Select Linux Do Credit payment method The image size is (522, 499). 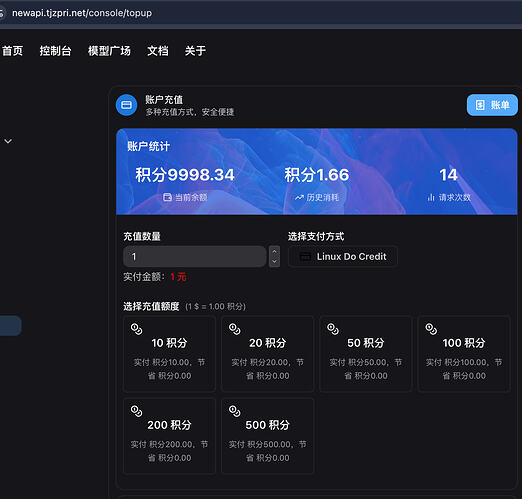coord(343,256)
